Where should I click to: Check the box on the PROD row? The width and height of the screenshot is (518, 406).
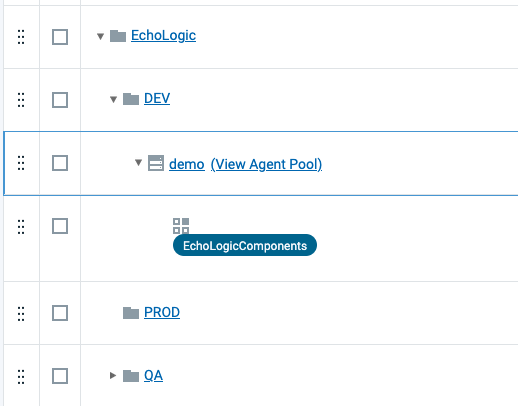(60, 313)
